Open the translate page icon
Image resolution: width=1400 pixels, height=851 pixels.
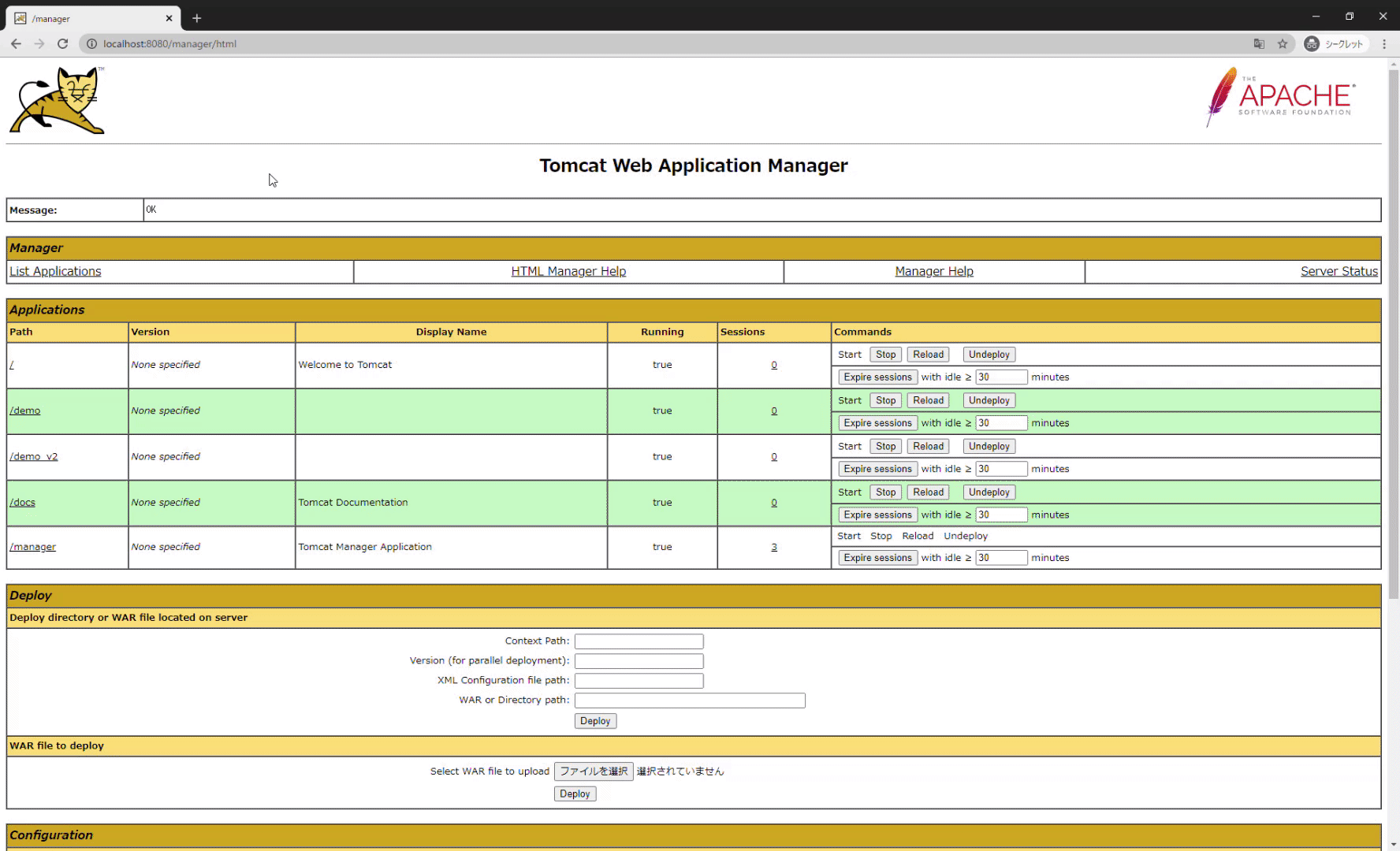click(x=1259, y=44)
